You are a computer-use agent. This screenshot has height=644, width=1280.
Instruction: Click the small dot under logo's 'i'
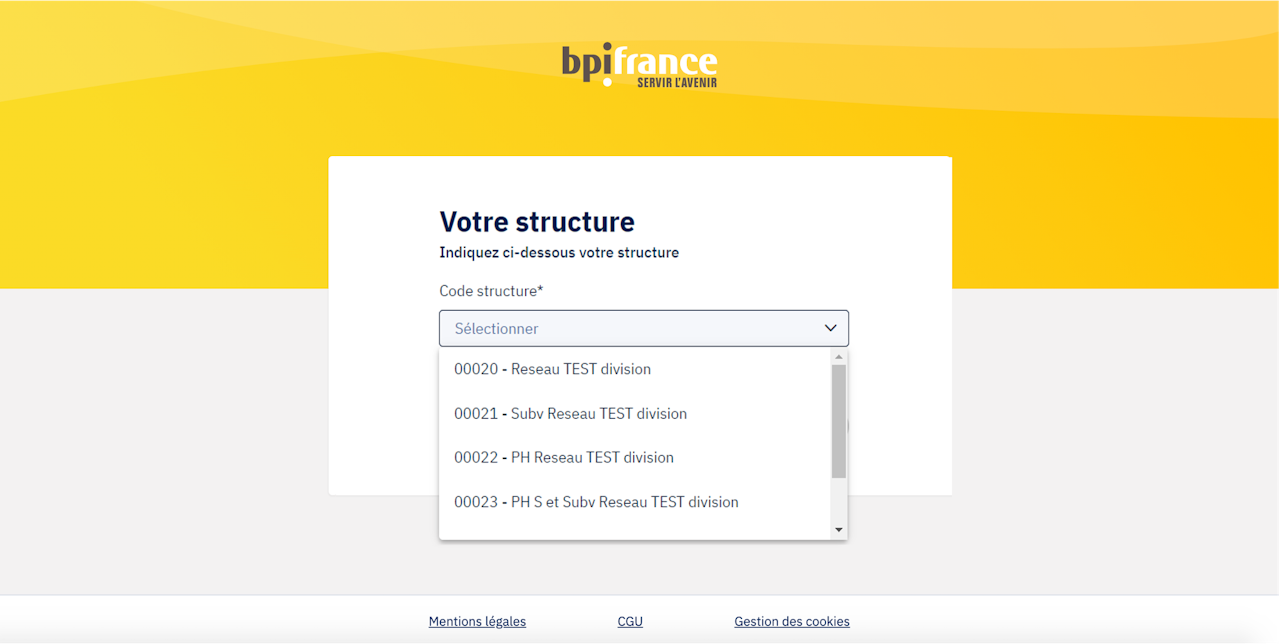606,82
